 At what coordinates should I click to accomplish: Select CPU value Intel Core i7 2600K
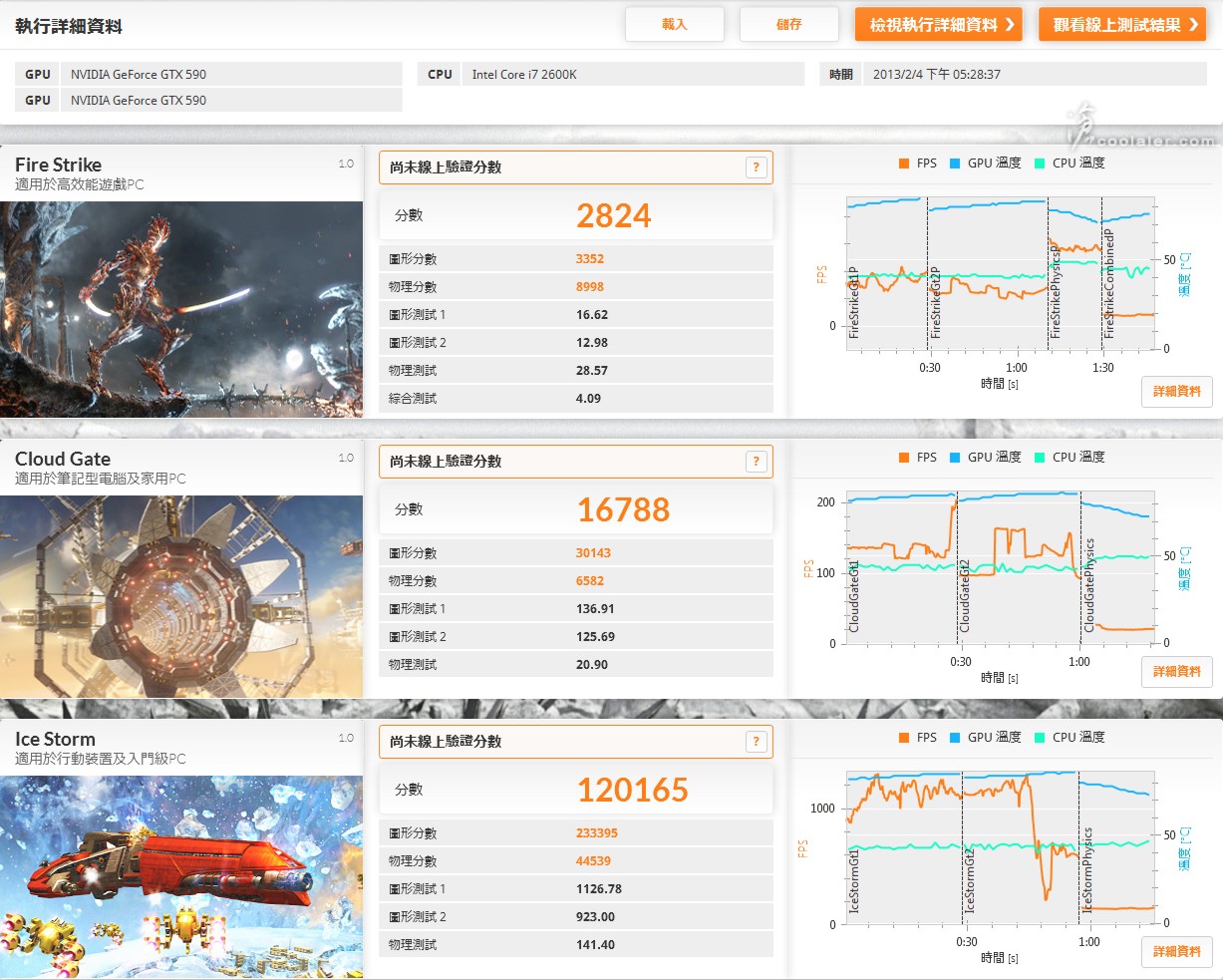[524, 75]
